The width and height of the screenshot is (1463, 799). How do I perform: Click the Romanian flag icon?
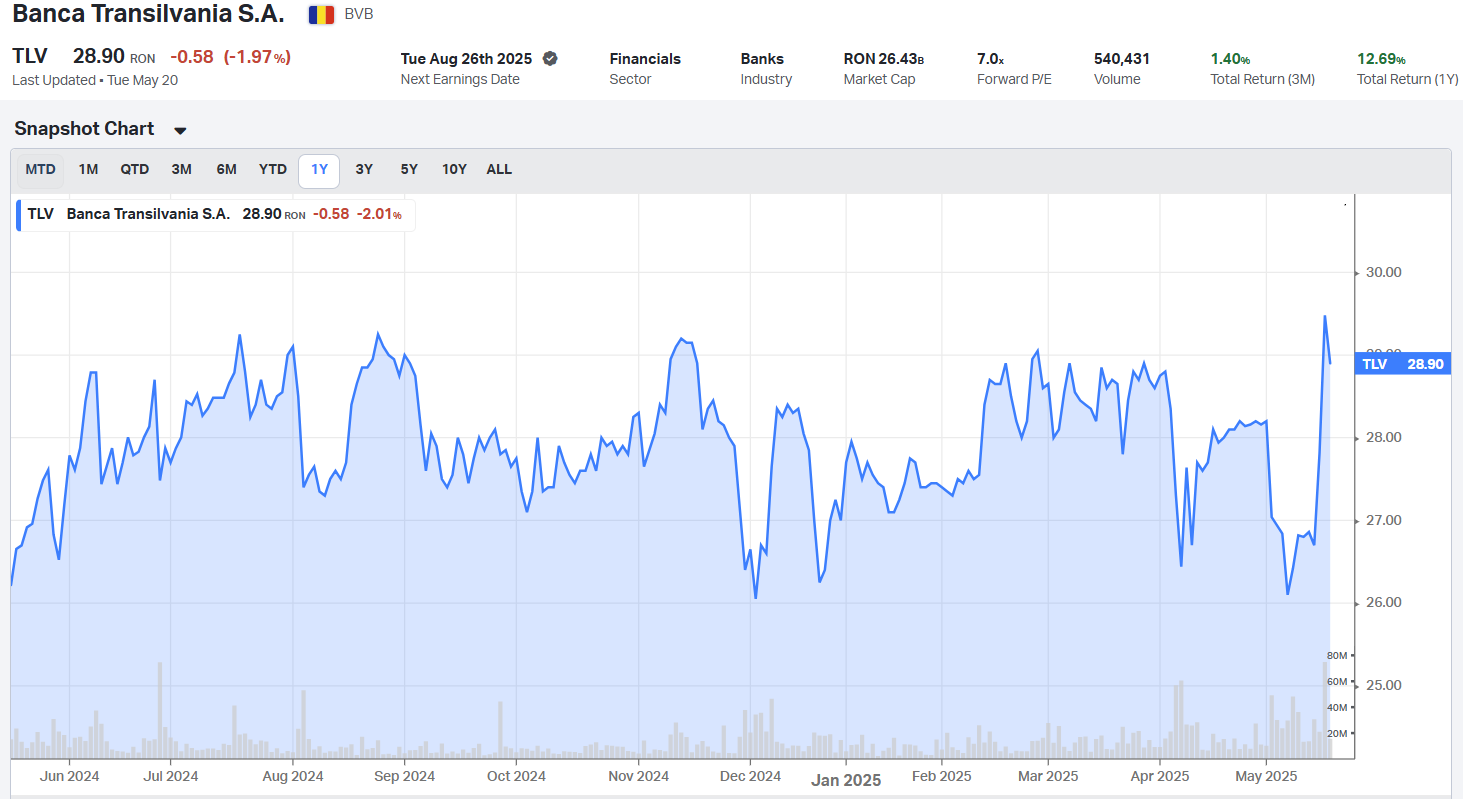(x=321, y=15)
